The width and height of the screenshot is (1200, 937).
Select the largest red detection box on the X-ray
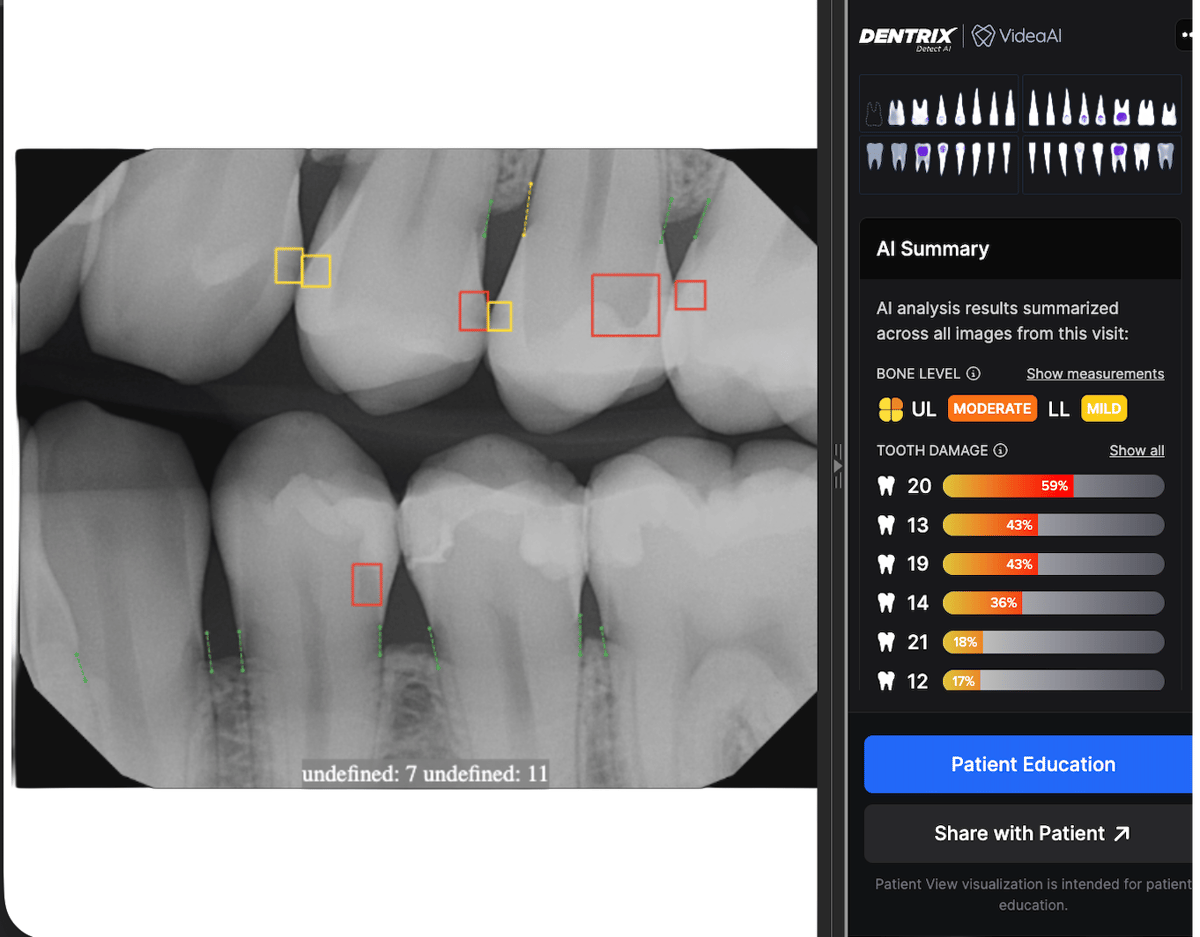tap(625, 305)
